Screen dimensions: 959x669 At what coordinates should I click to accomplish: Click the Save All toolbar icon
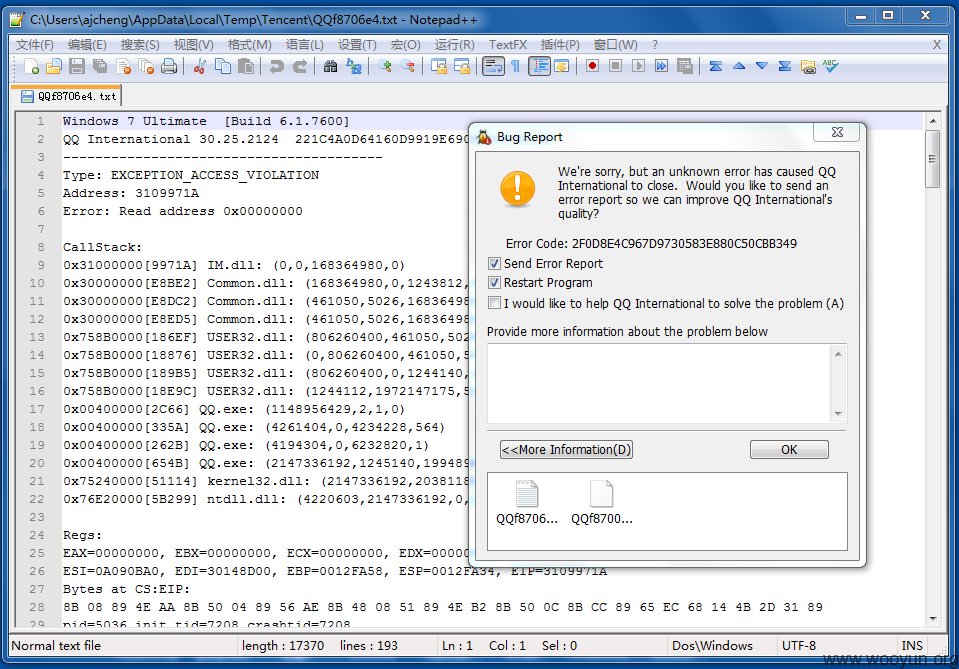tap(100, 66)
